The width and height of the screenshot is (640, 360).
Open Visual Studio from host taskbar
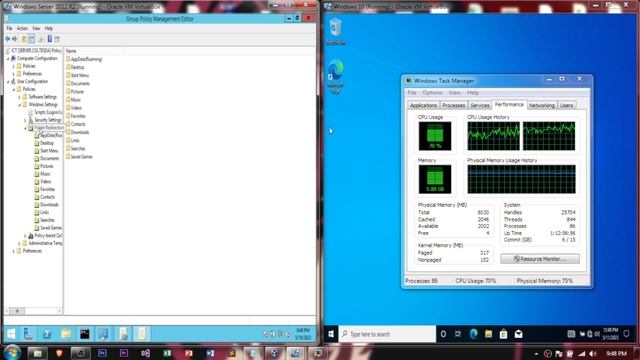pyautogui.click(x=145, y=353)
